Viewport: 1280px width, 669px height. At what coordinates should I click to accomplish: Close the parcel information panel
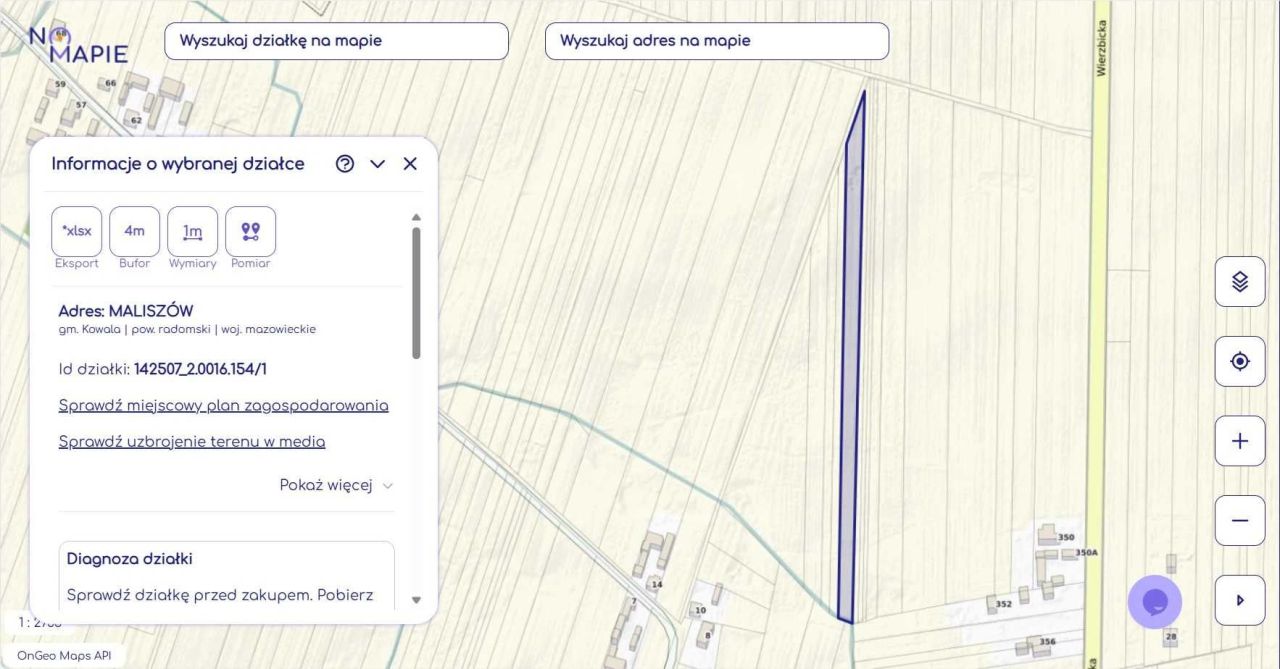410,164
